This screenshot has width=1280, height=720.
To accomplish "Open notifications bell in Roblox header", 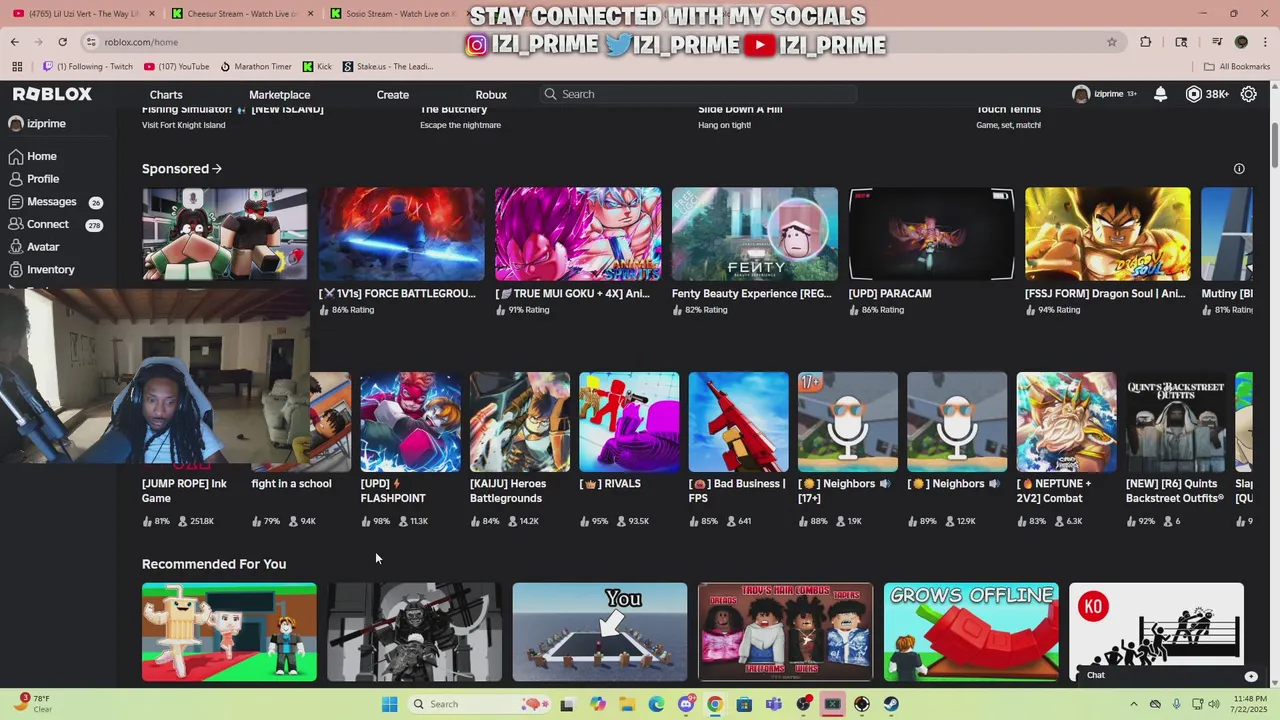I will pyautogui.click(x=1160, y=94).
